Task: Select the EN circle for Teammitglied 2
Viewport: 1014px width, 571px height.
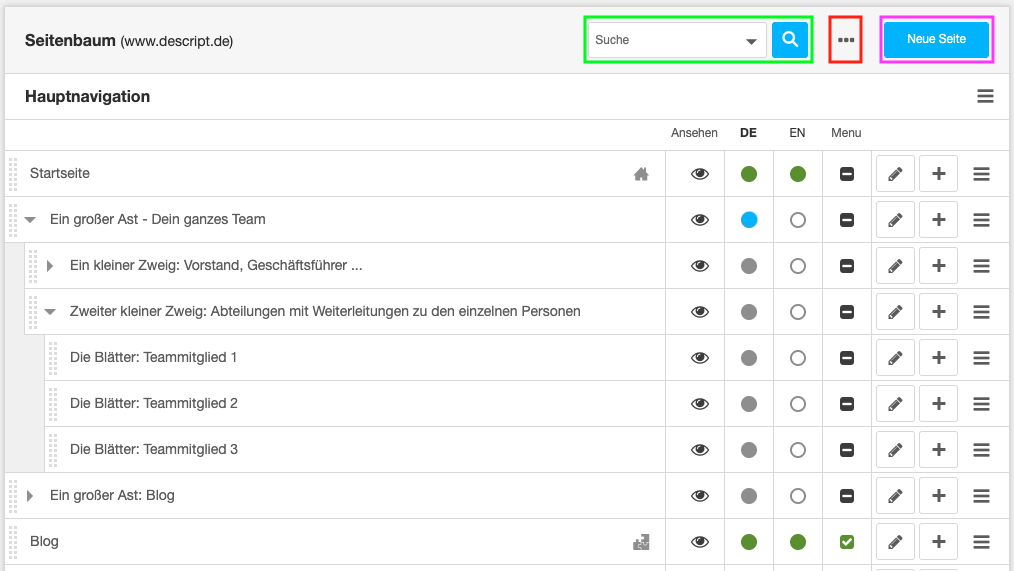Action: 798,404
